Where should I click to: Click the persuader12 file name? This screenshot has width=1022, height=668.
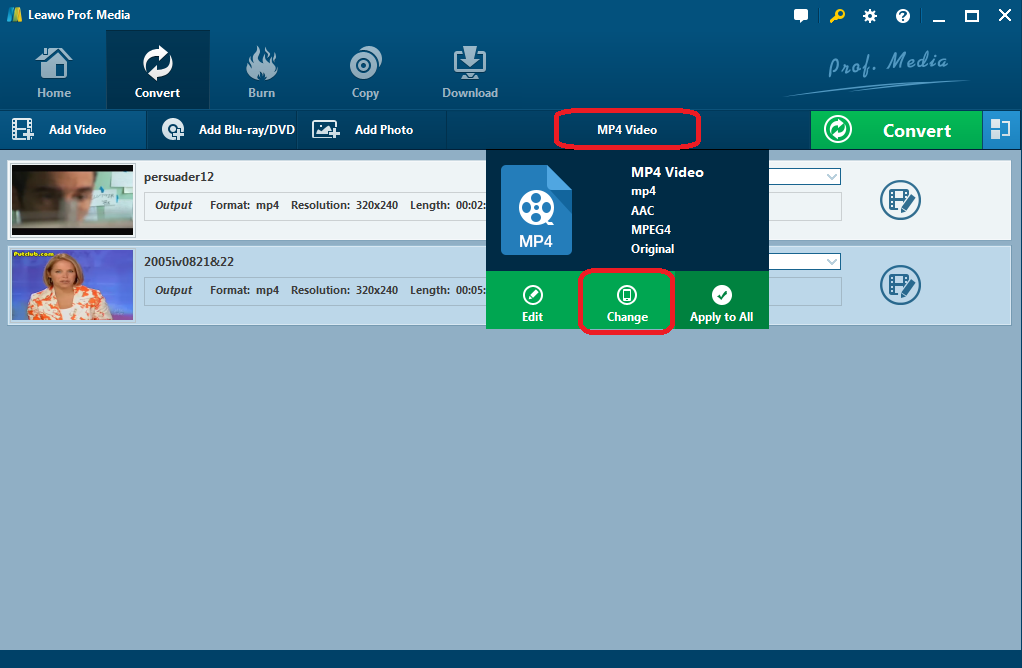[179, 177]
